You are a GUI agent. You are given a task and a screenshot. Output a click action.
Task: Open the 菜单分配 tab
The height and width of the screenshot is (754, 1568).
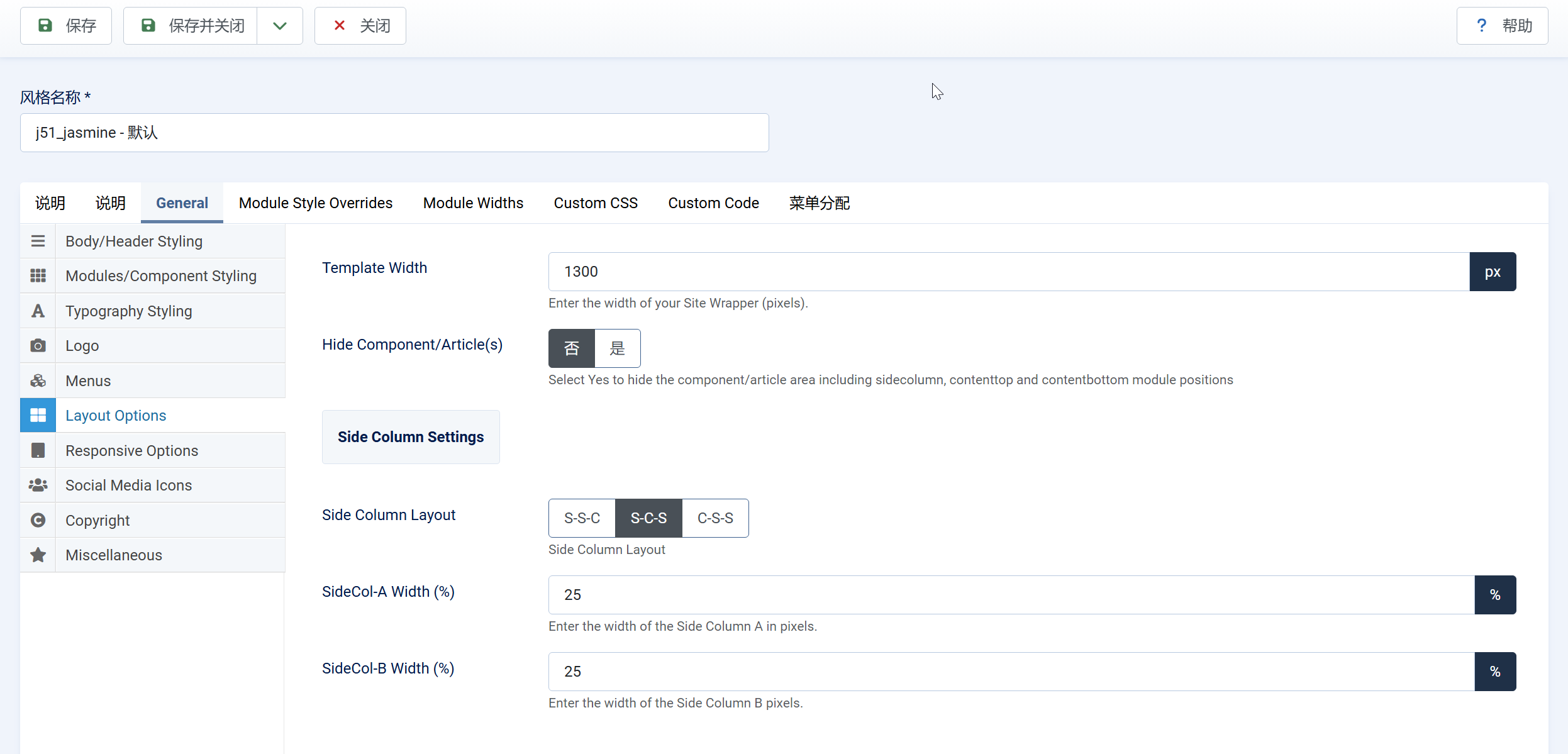click(819, 203)
